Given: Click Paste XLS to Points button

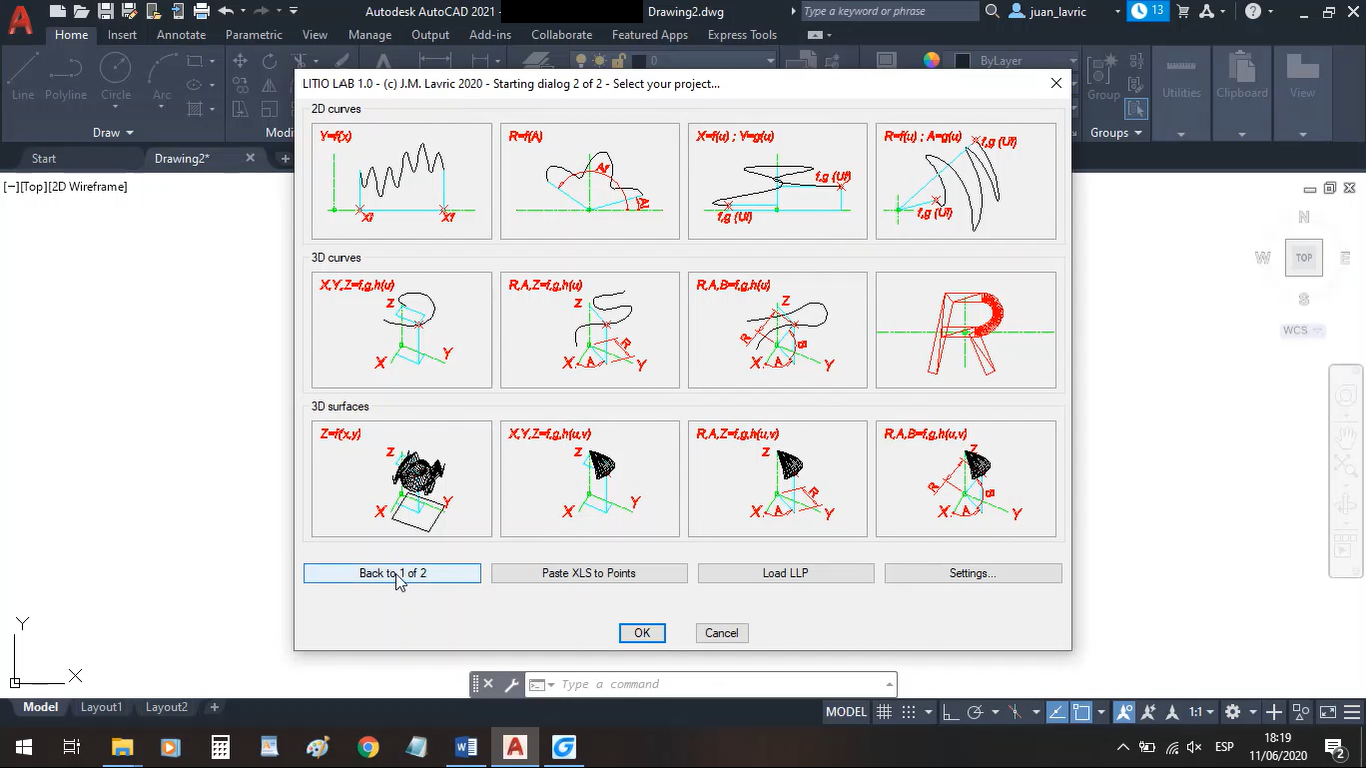Looking at the screenshot, I should coord(589,573).
